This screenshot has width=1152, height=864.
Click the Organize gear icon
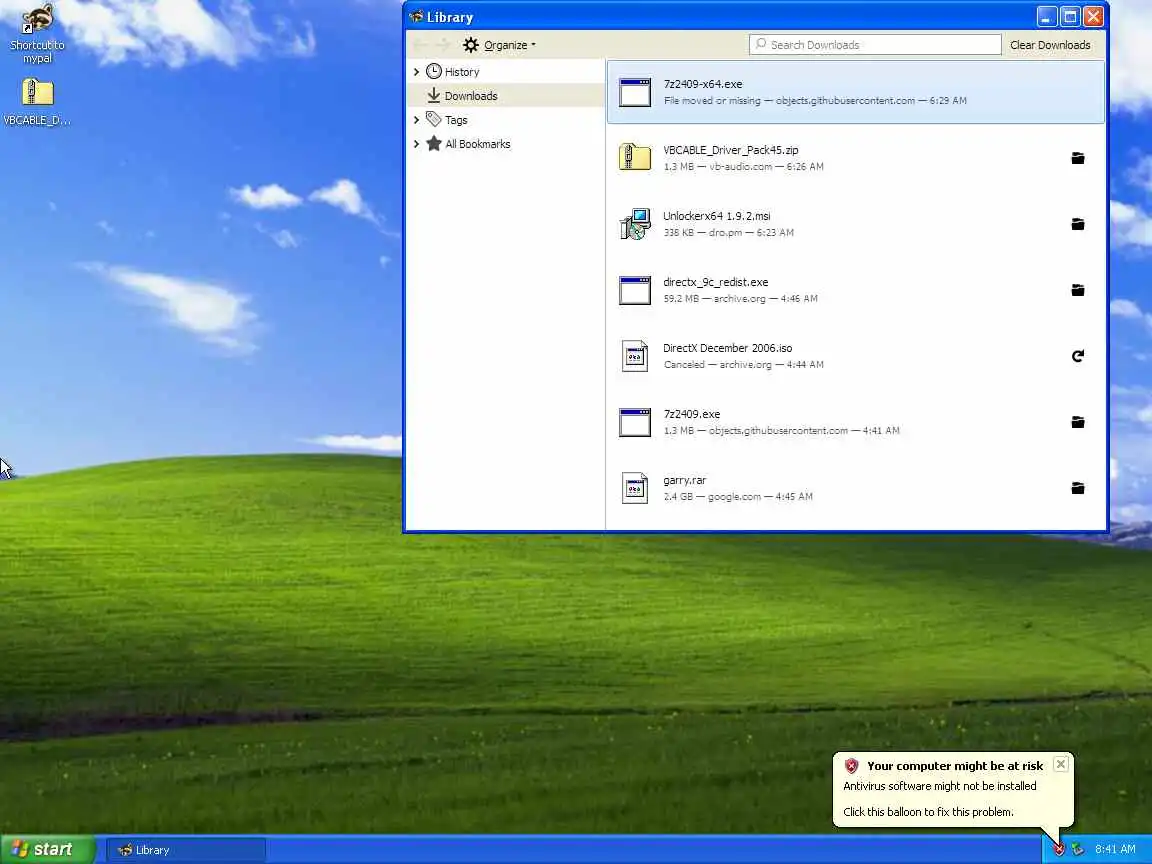[x=470, y=45]
